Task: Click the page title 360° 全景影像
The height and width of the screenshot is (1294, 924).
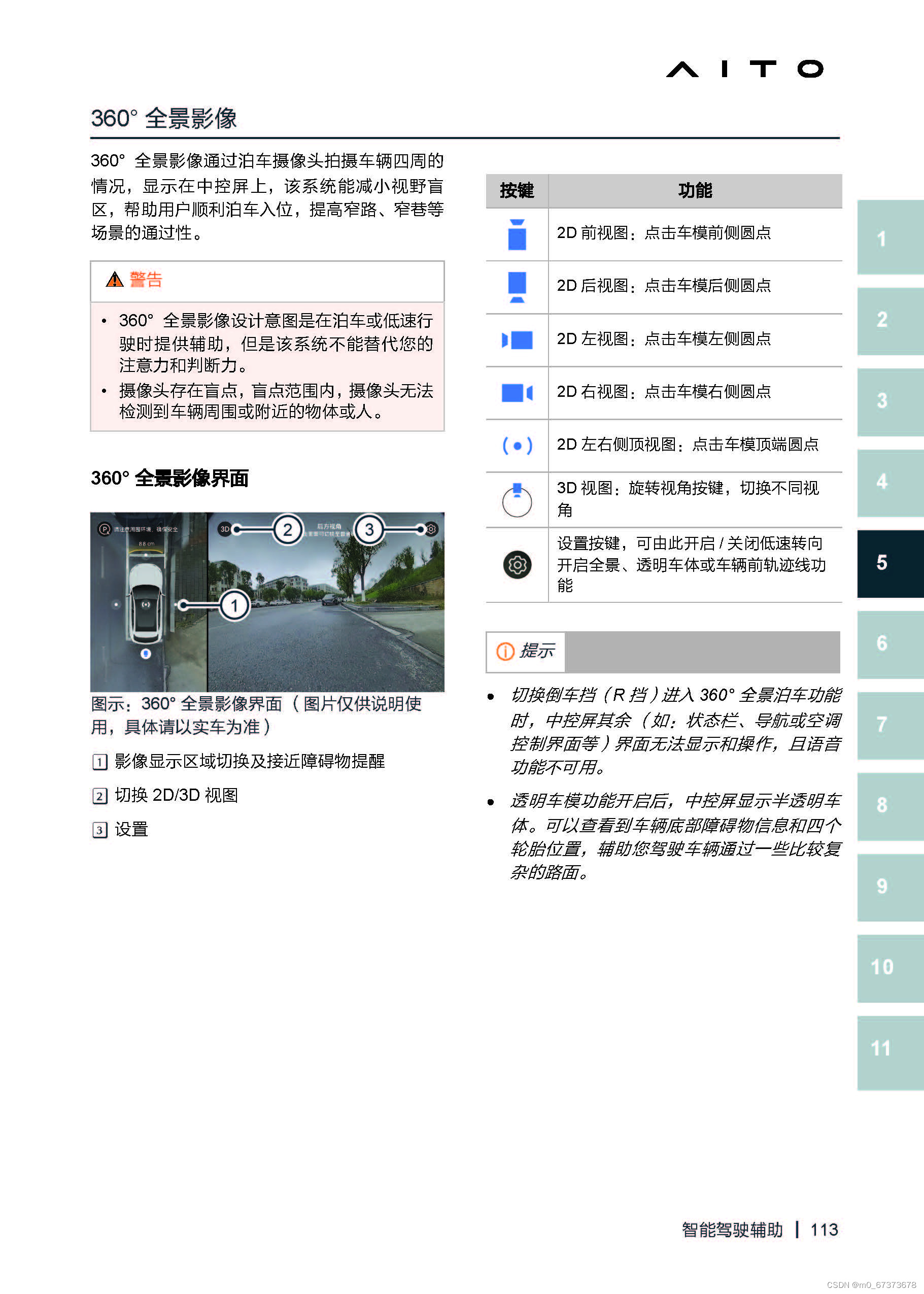Action: click(164, 118)
